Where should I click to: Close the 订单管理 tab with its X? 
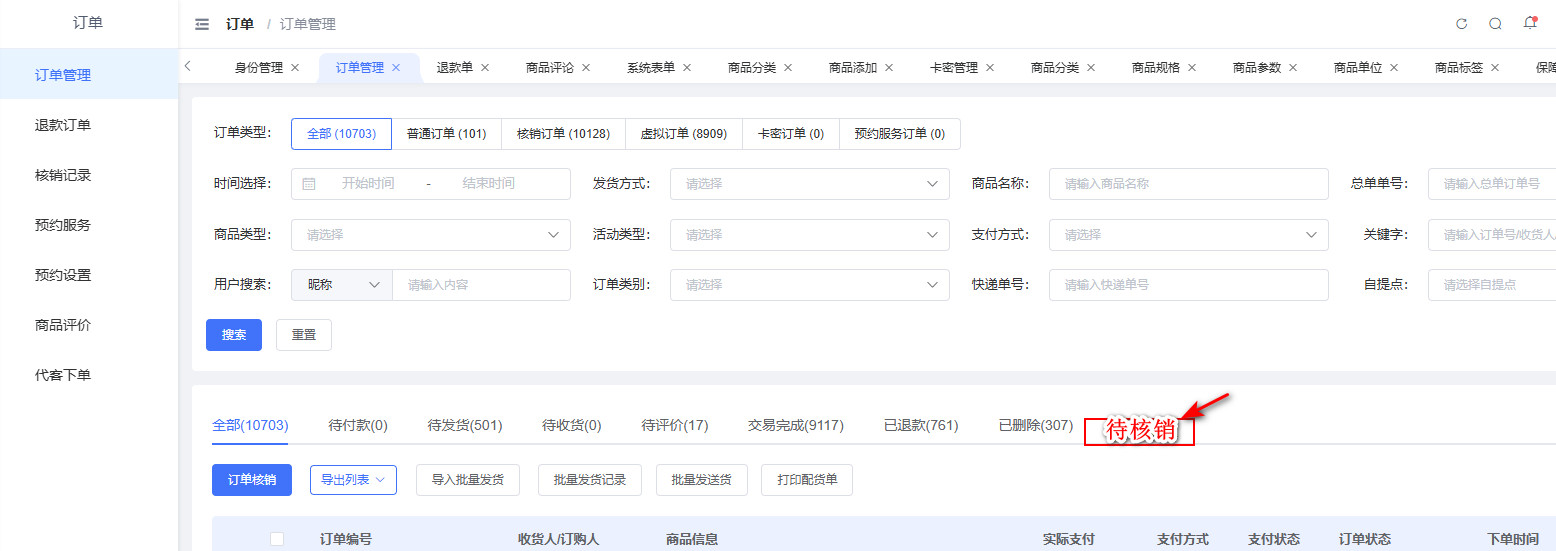tap(396, 68)
